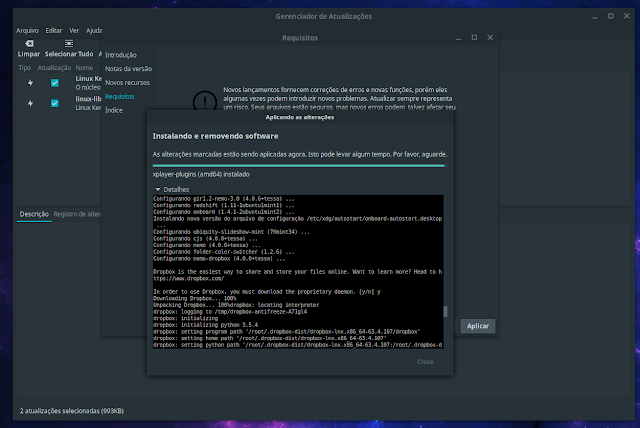
Task: Click the Selecionar Tudo toolbar icon
Action: (69, 43)
